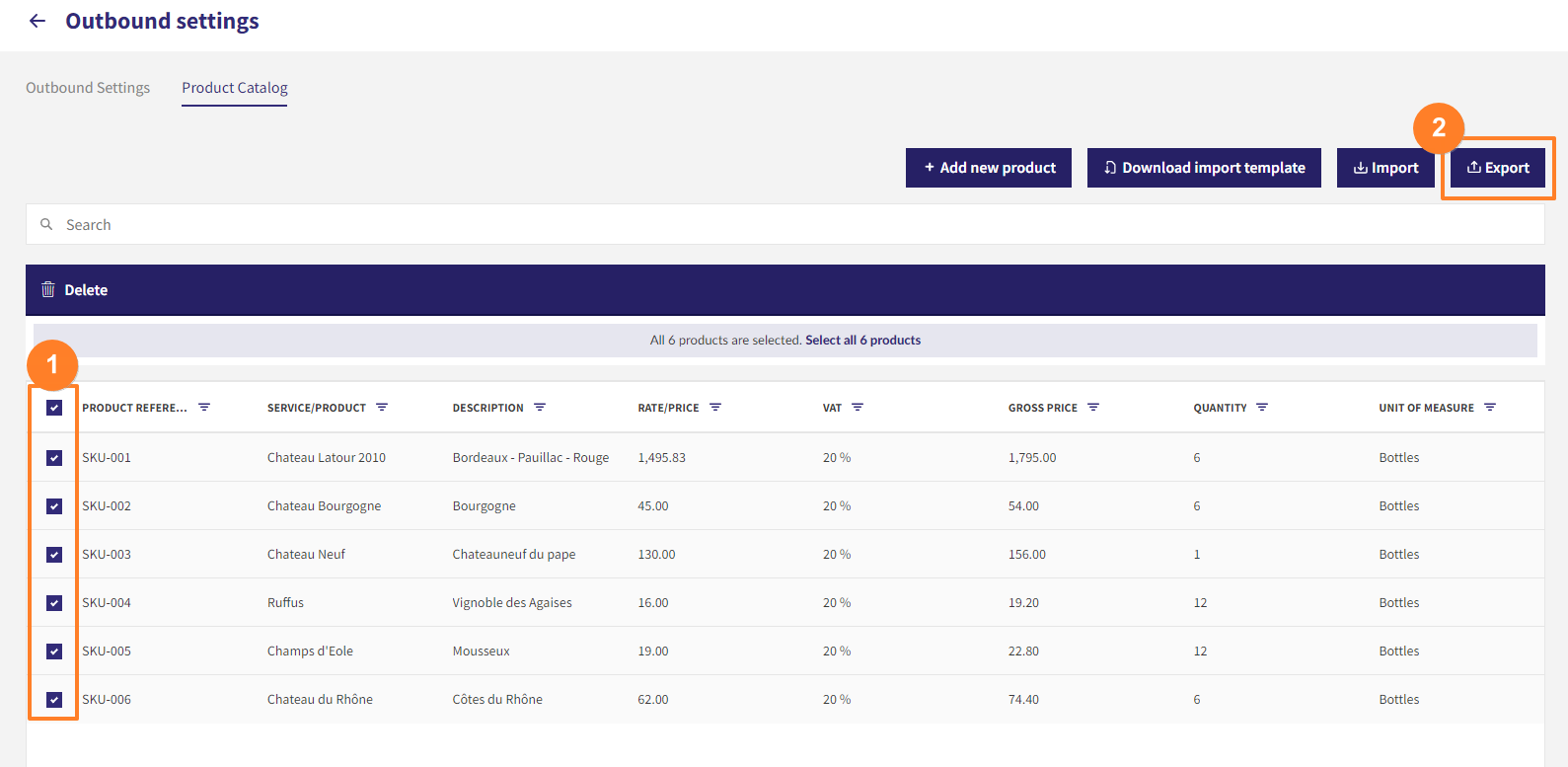The image size is (1568, 767).
Task: Click the DESCRIPTION column header
Action: [488, 408]
